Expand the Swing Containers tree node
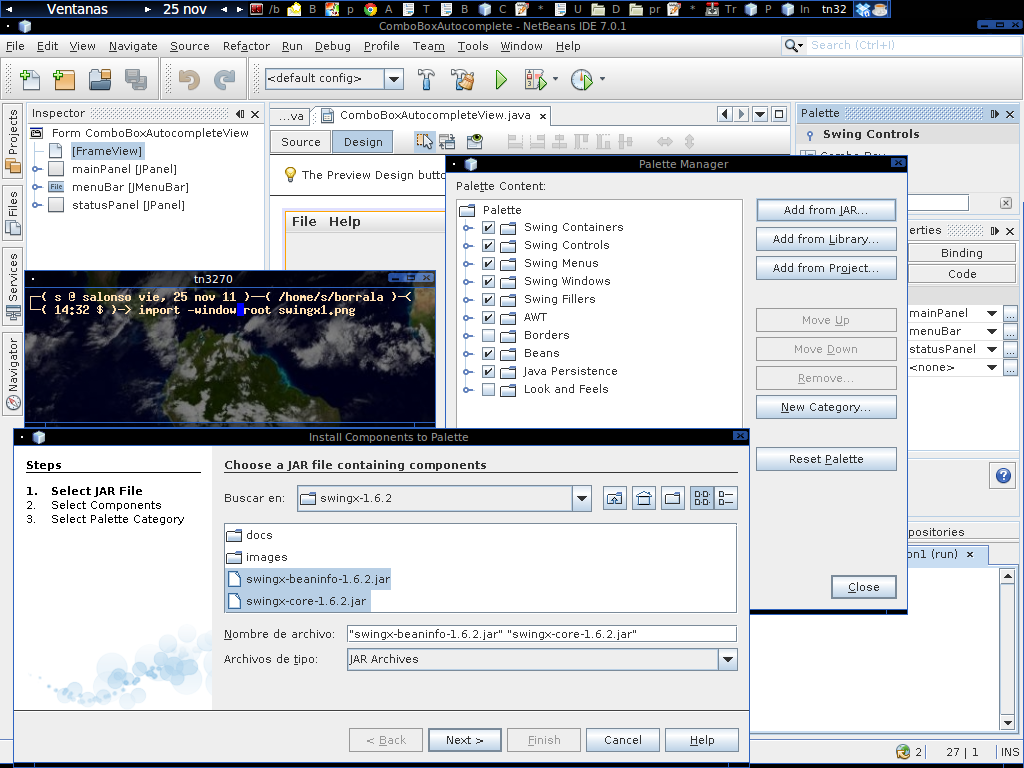The width and height of the screenshot is (1024, 768). [x=464, y=227]
